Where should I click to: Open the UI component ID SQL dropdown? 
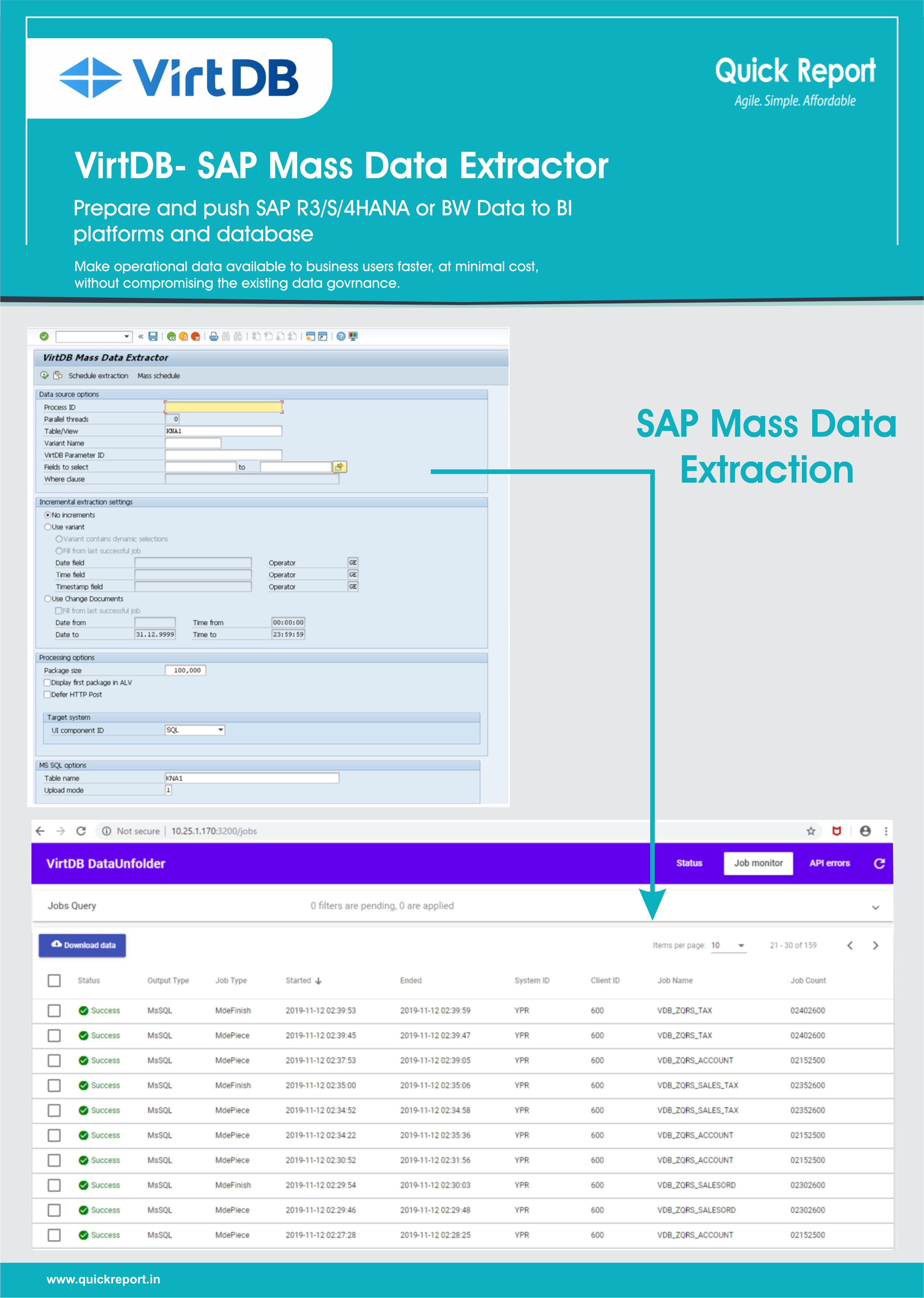220,730
